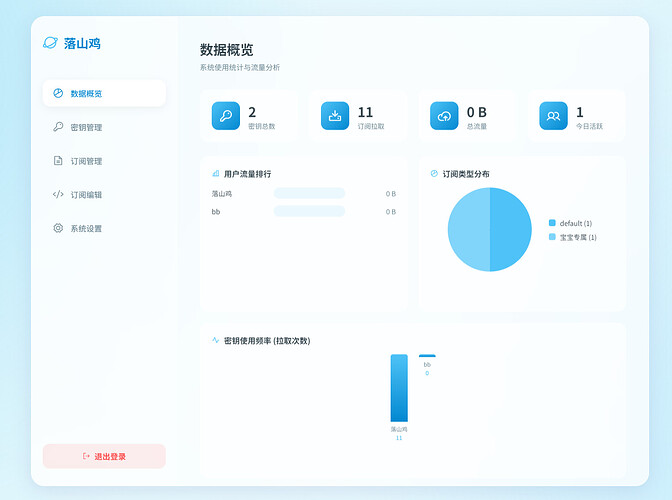Click the 0 B value on the bb row
This screenshot has width=672, height=500.
(390, 212)
